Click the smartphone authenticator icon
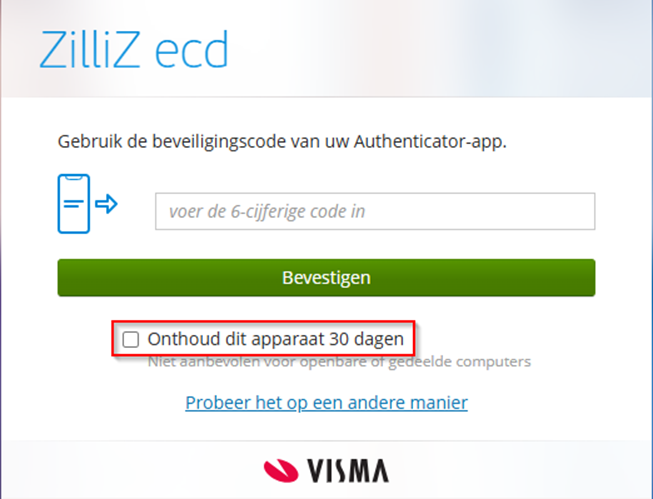 click(74, 204)
